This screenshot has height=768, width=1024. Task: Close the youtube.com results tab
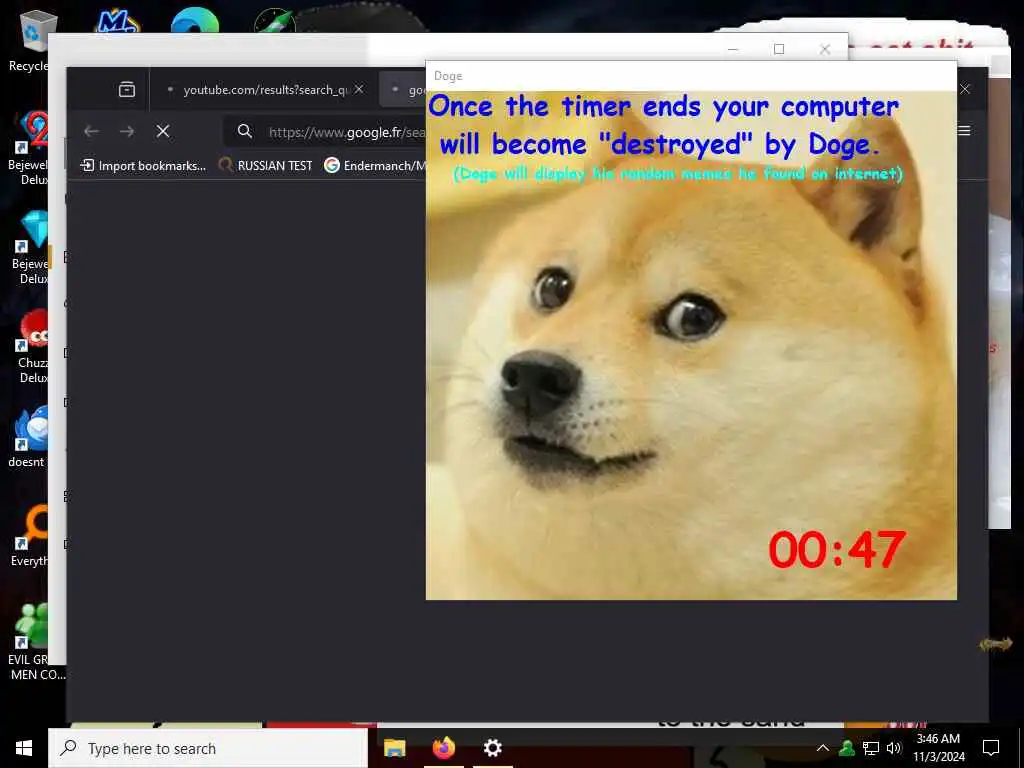(359, 89)
